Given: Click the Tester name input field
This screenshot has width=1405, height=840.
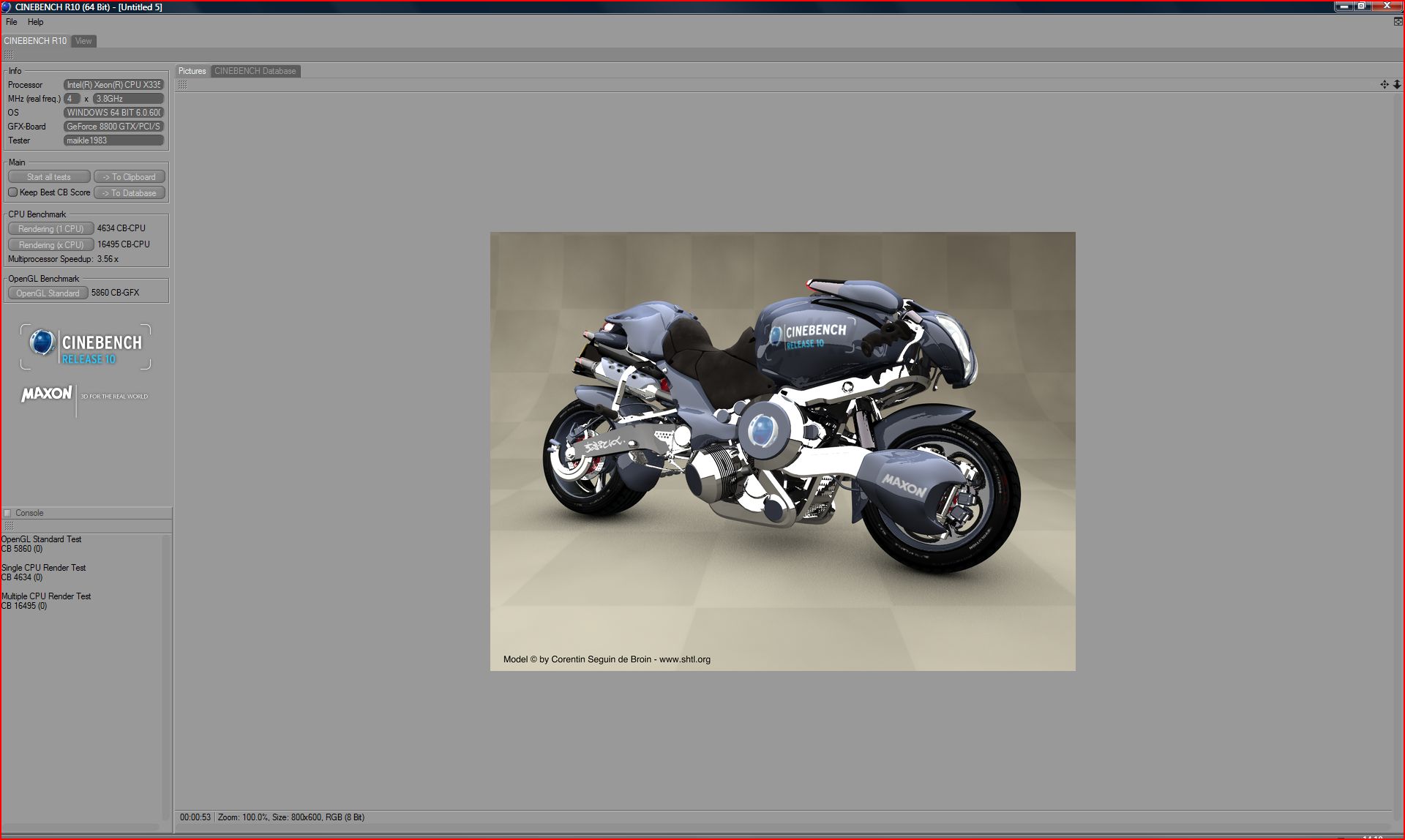Looking at the screenshot, I should pos(113,140).
